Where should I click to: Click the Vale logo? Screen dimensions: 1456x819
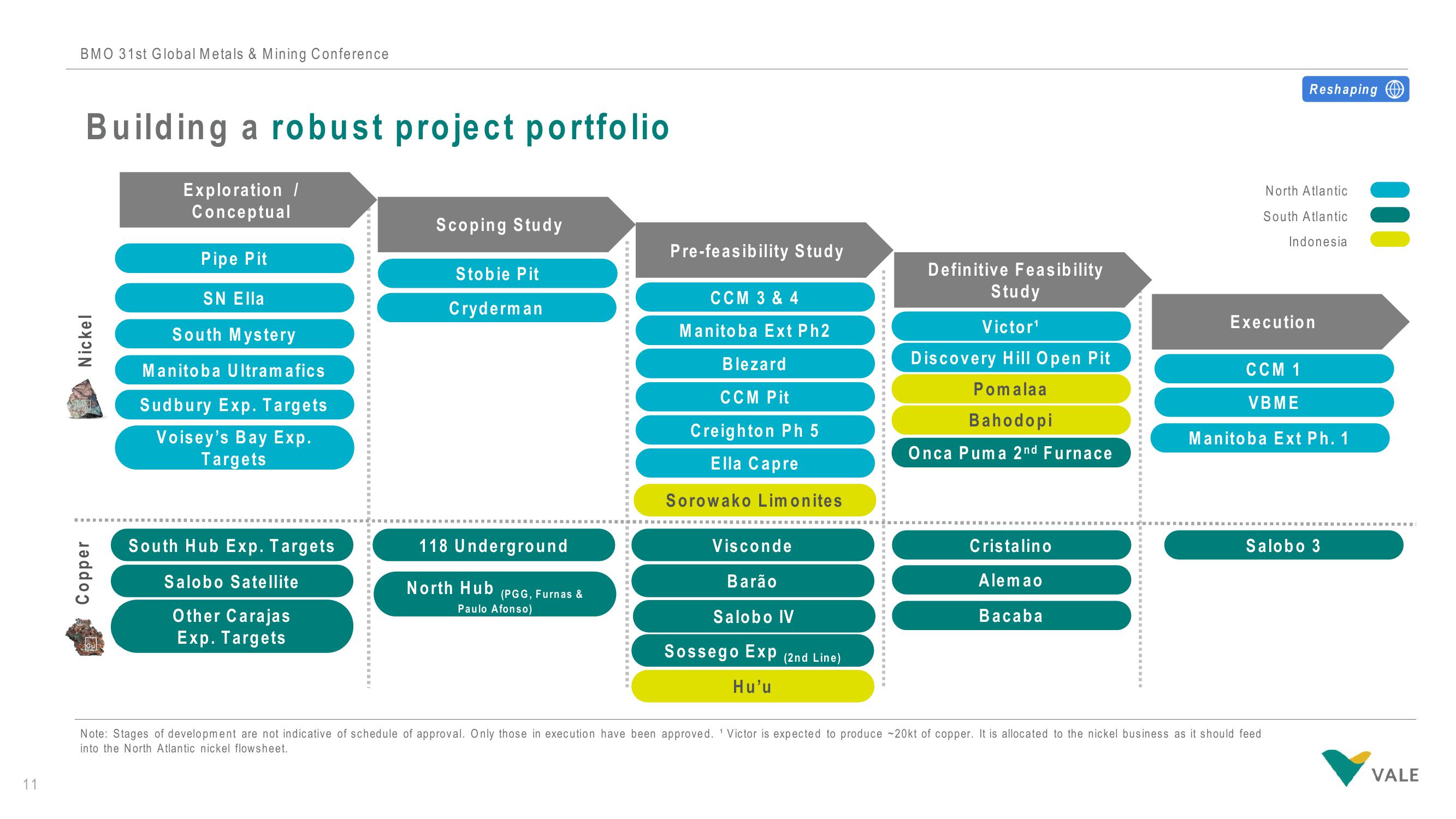point(1370,768)
